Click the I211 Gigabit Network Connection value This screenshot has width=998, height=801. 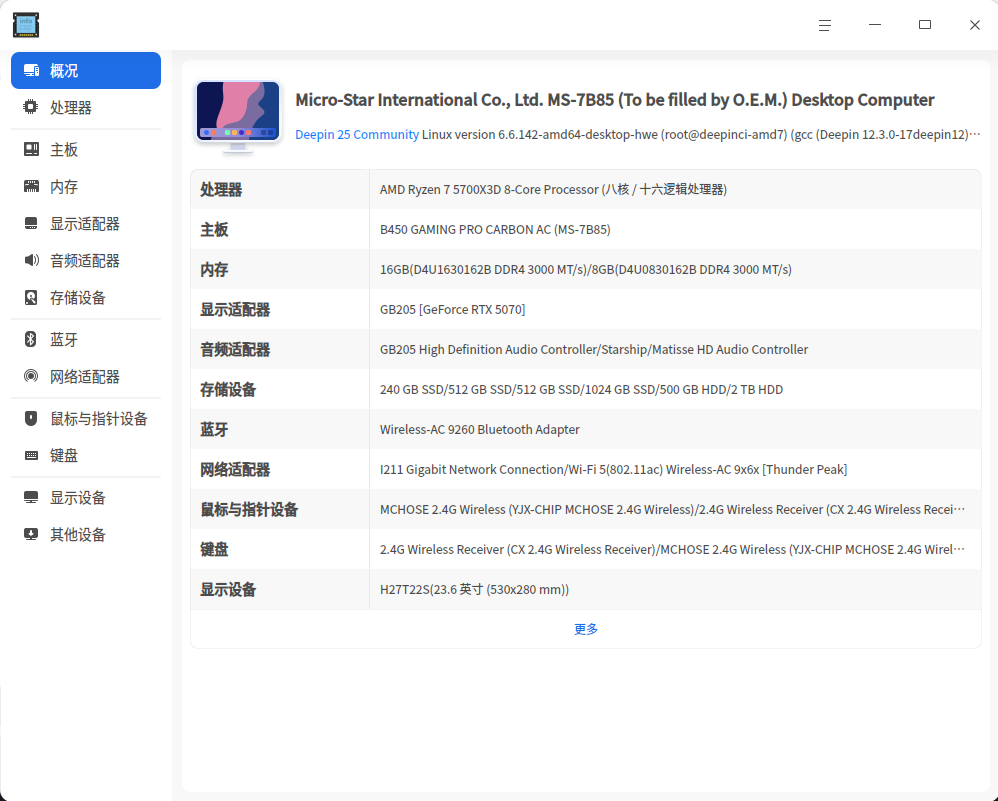(x=614, y=469)
